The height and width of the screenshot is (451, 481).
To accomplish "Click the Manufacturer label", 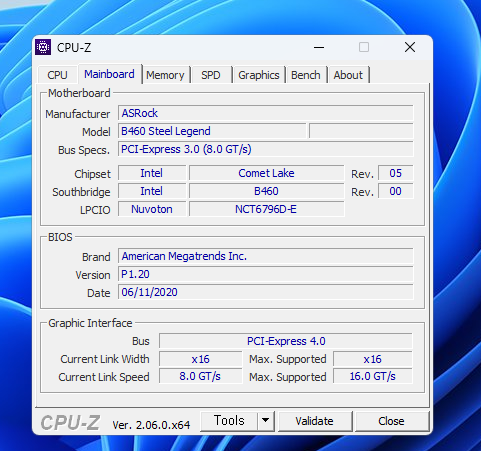I will (x=78, y=114).
